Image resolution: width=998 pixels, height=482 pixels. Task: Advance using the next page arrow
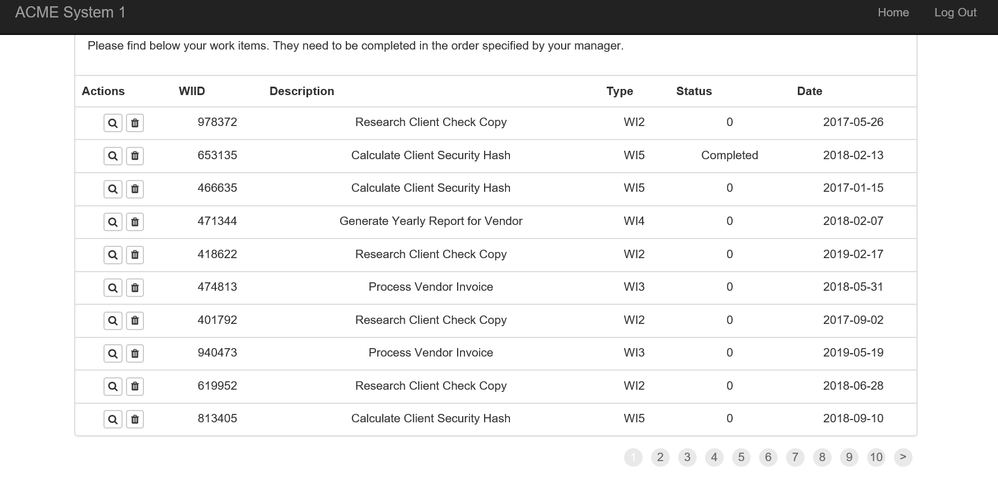point(903,457)
